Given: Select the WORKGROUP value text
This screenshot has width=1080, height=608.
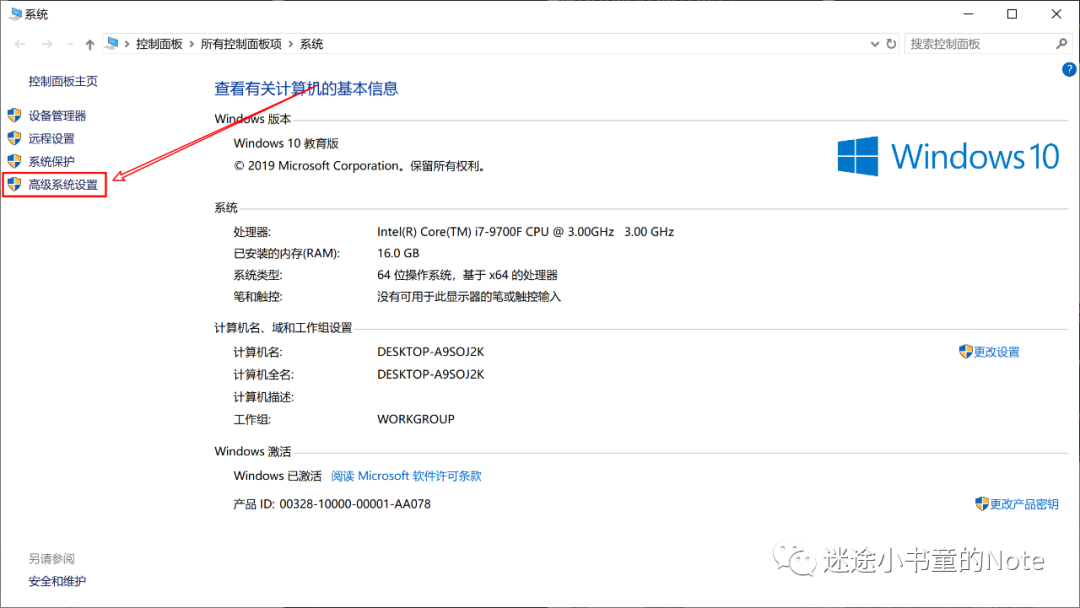Looking at the screenshot, I should click(416, 419).
